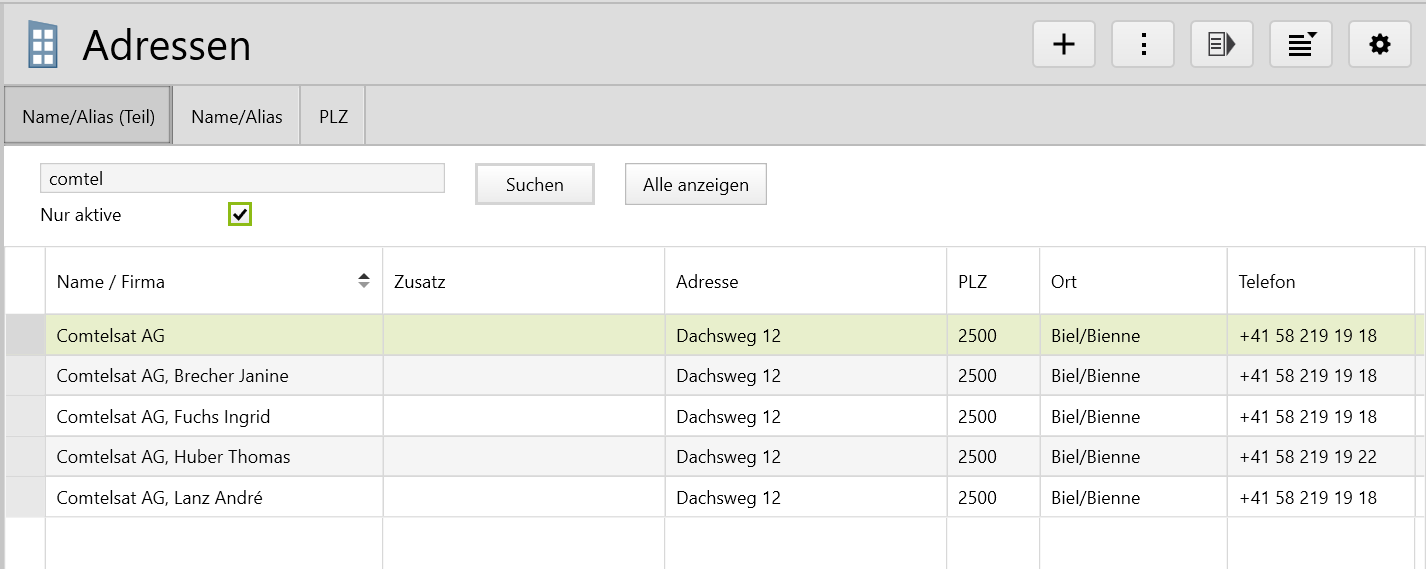Click the Adressen building icon
This screenshot has height=569, width=1427.
pos(43,45)
